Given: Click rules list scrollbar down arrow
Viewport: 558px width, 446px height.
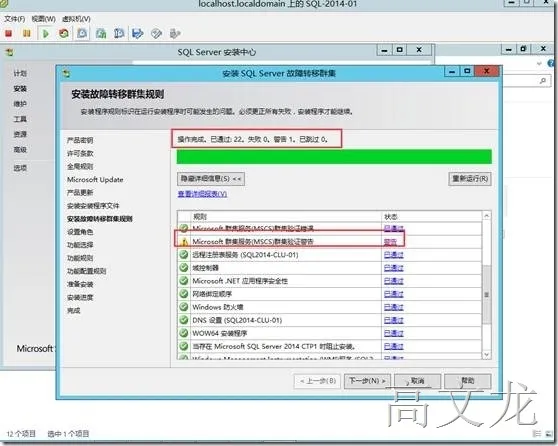Looking at the screenshot, I should [486, 355].
